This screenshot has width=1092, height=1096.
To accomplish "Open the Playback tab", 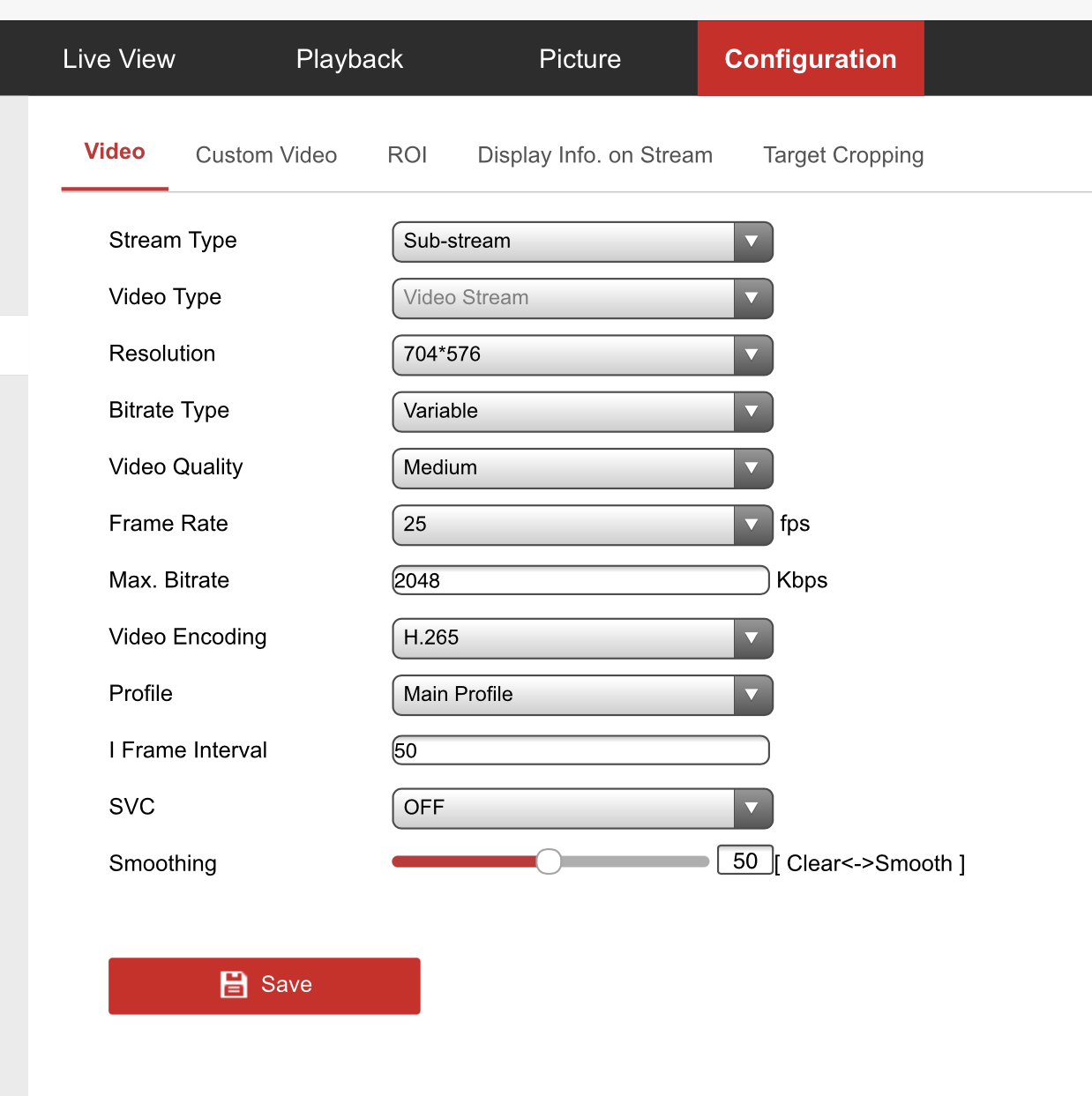I will coord(349,59).
